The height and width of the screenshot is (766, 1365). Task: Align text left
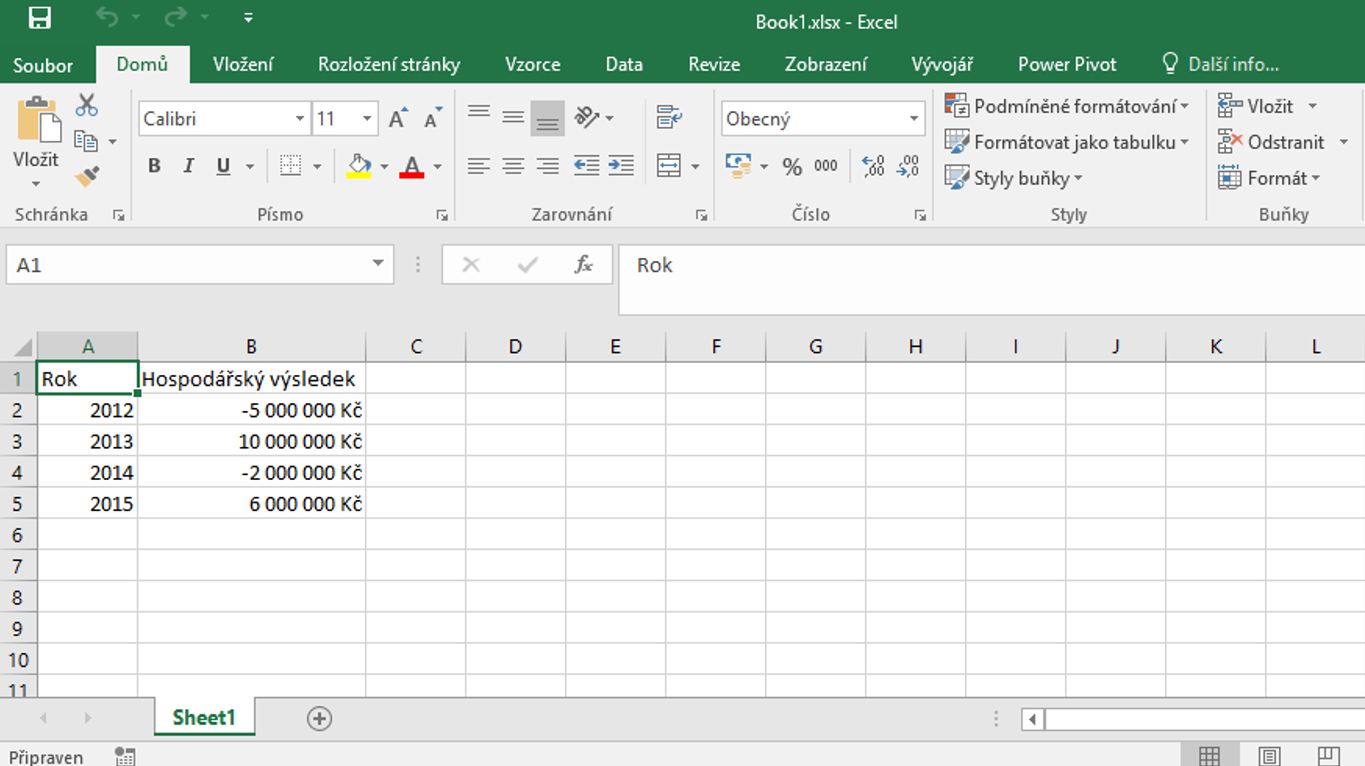pyautogui.click(x=479, y=166)
